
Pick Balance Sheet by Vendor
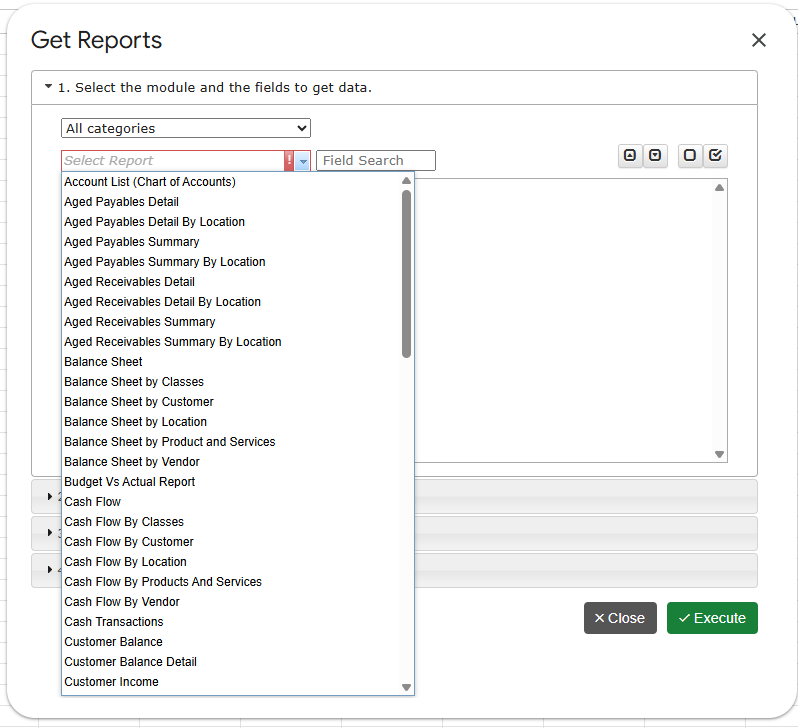pyautogui.click(x=232, y=462)
